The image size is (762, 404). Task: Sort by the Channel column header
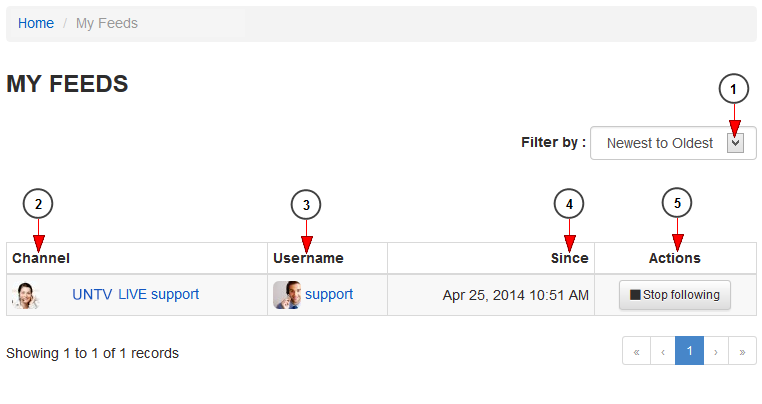pos(41,258)
